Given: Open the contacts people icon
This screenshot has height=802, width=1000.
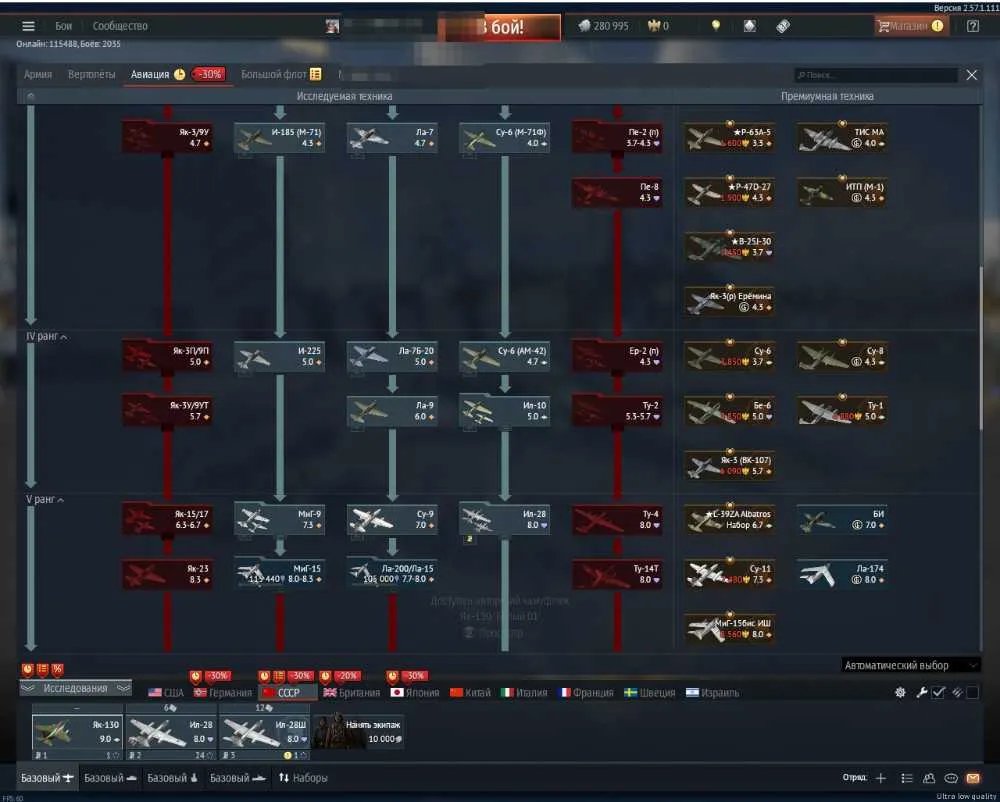Looking at the screenshot, I should point(929,778).
